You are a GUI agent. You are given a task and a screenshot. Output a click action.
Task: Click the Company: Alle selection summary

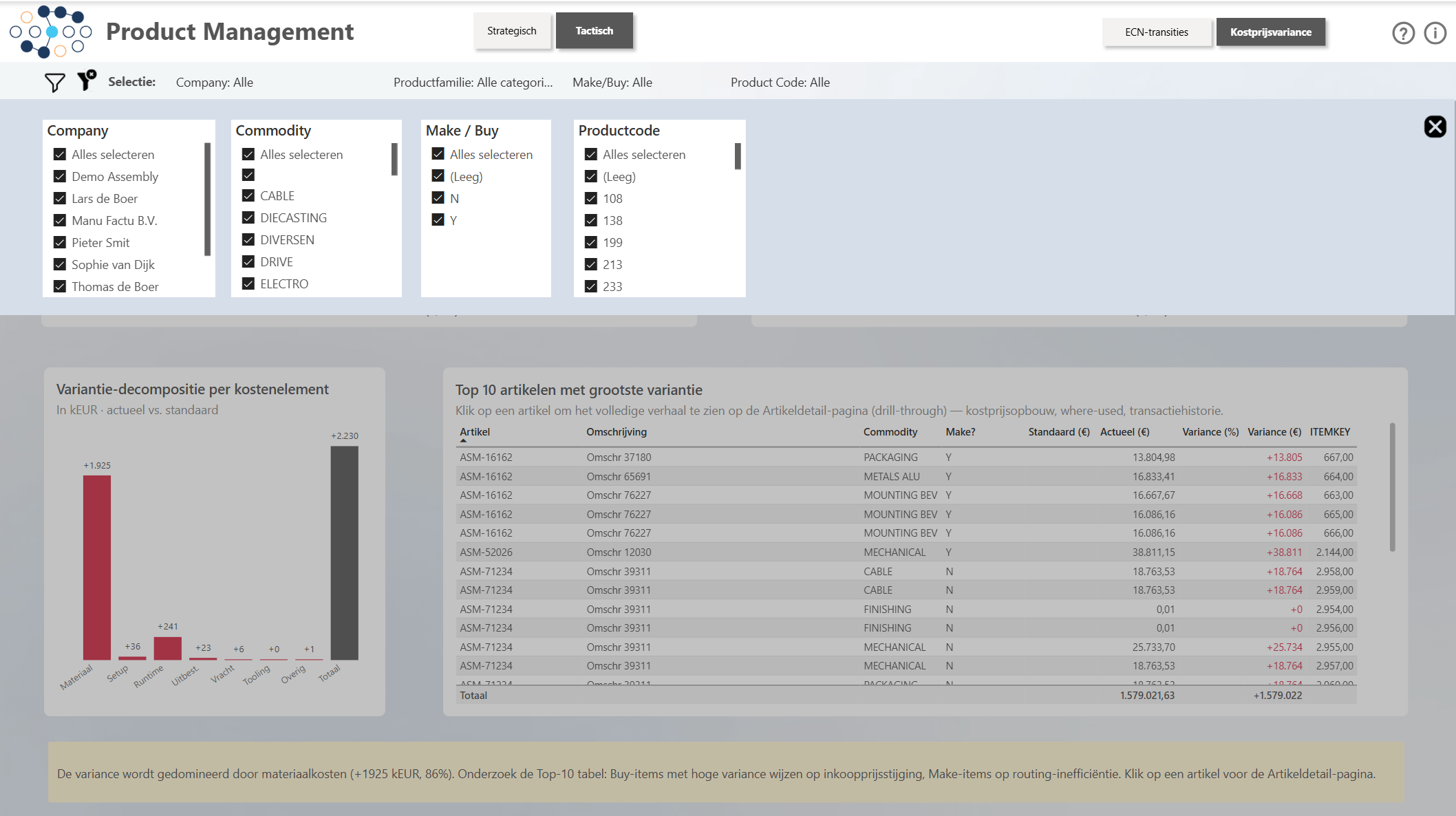pos(215,83)
